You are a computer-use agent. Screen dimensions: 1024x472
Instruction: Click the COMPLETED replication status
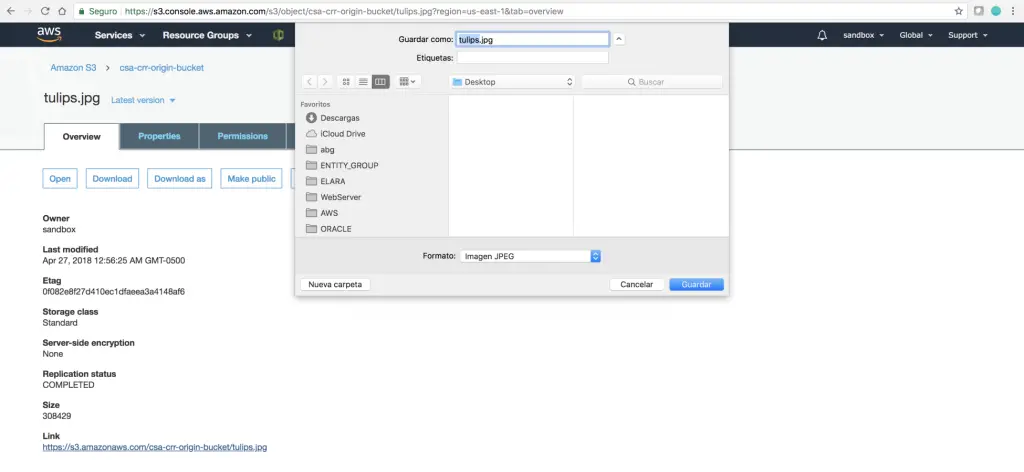[x=69, y=385]
